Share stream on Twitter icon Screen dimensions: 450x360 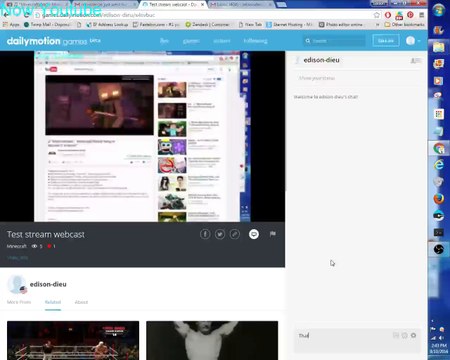(x=220, y=234)
